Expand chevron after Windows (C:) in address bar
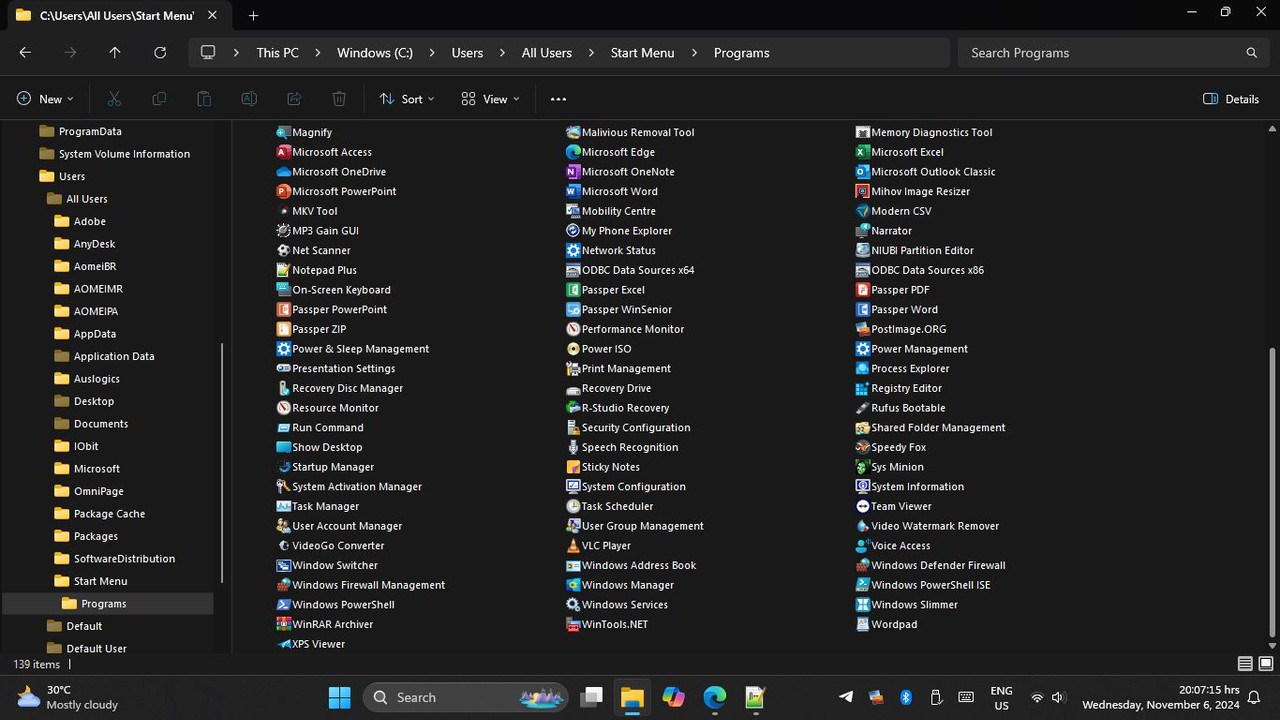This screenshot has height=720, width=1280. (432, 53)
